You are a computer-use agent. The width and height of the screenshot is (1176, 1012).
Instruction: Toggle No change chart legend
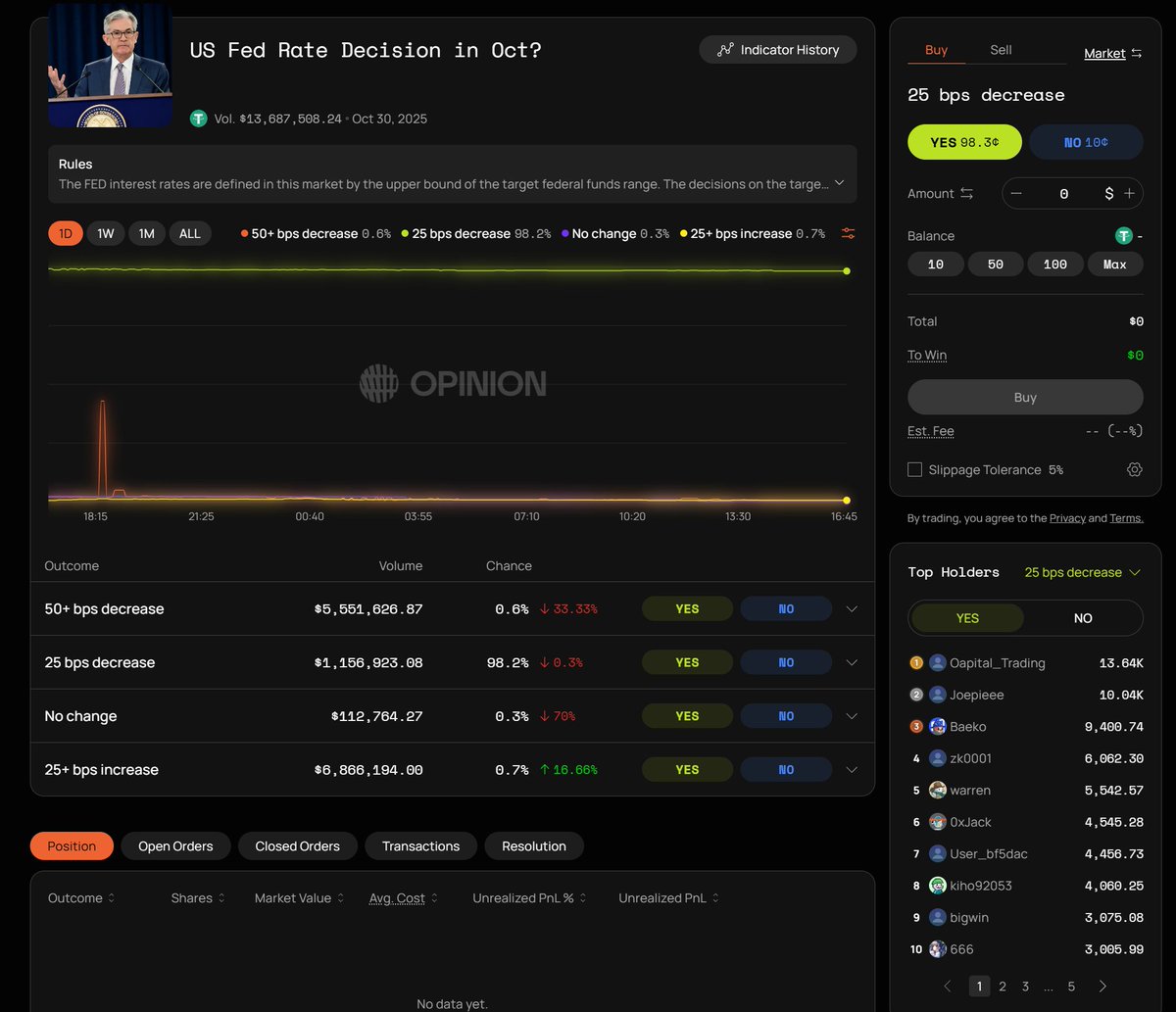point(615,233)
